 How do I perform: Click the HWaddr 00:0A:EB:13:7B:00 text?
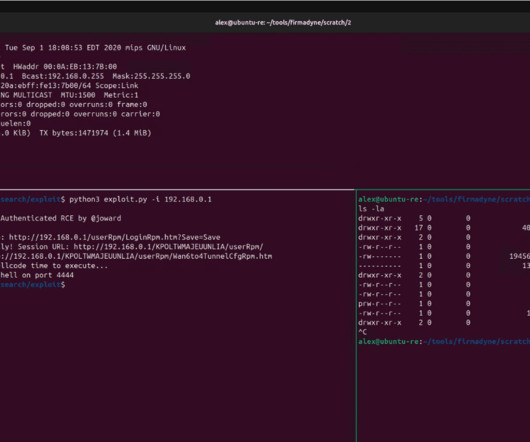tap(65, 67)
